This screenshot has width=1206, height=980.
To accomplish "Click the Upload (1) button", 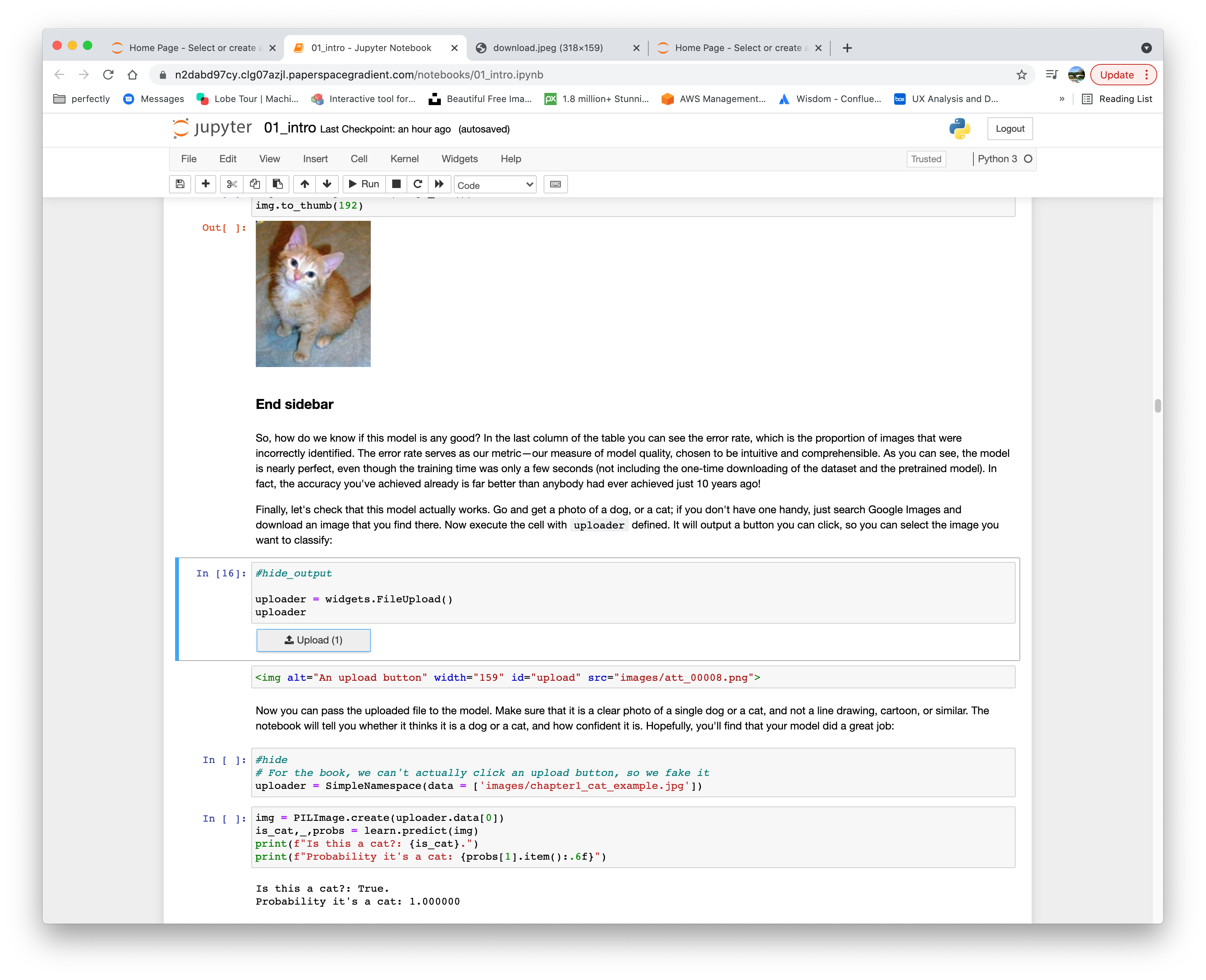I will pos(313,640).
